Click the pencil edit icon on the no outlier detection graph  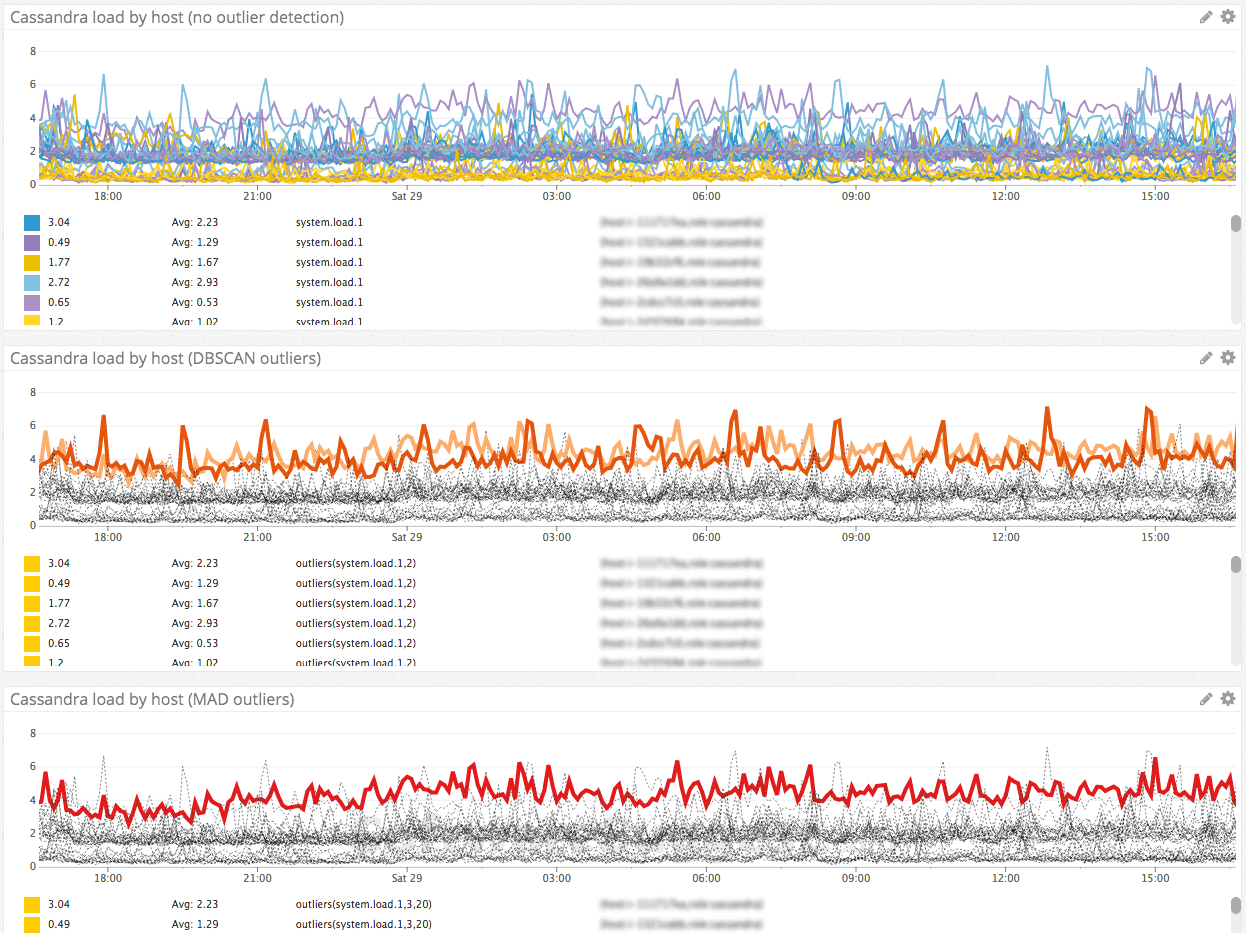tap(1206, 17)
